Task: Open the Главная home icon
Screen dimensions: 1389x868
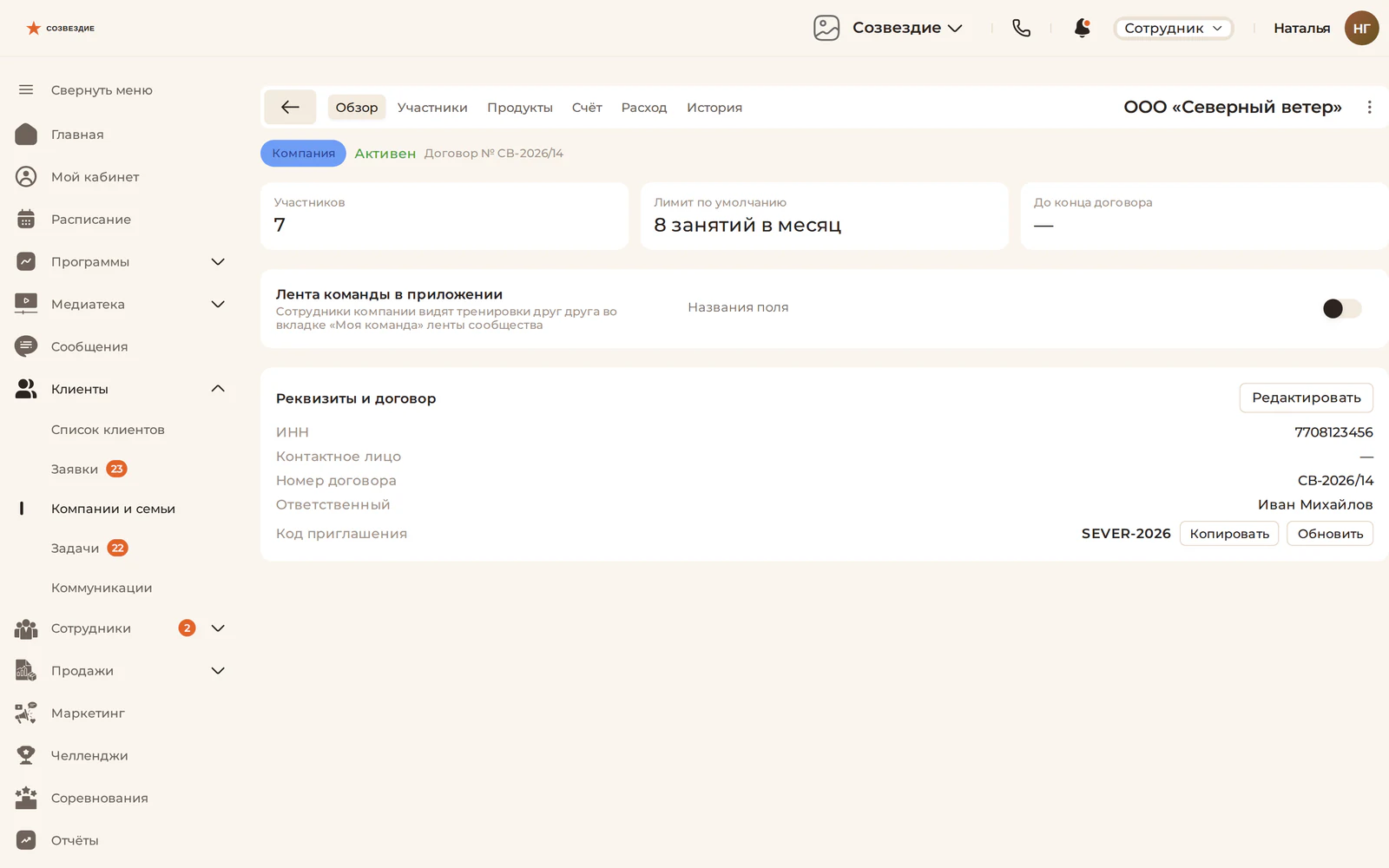Action: (26, 135)
